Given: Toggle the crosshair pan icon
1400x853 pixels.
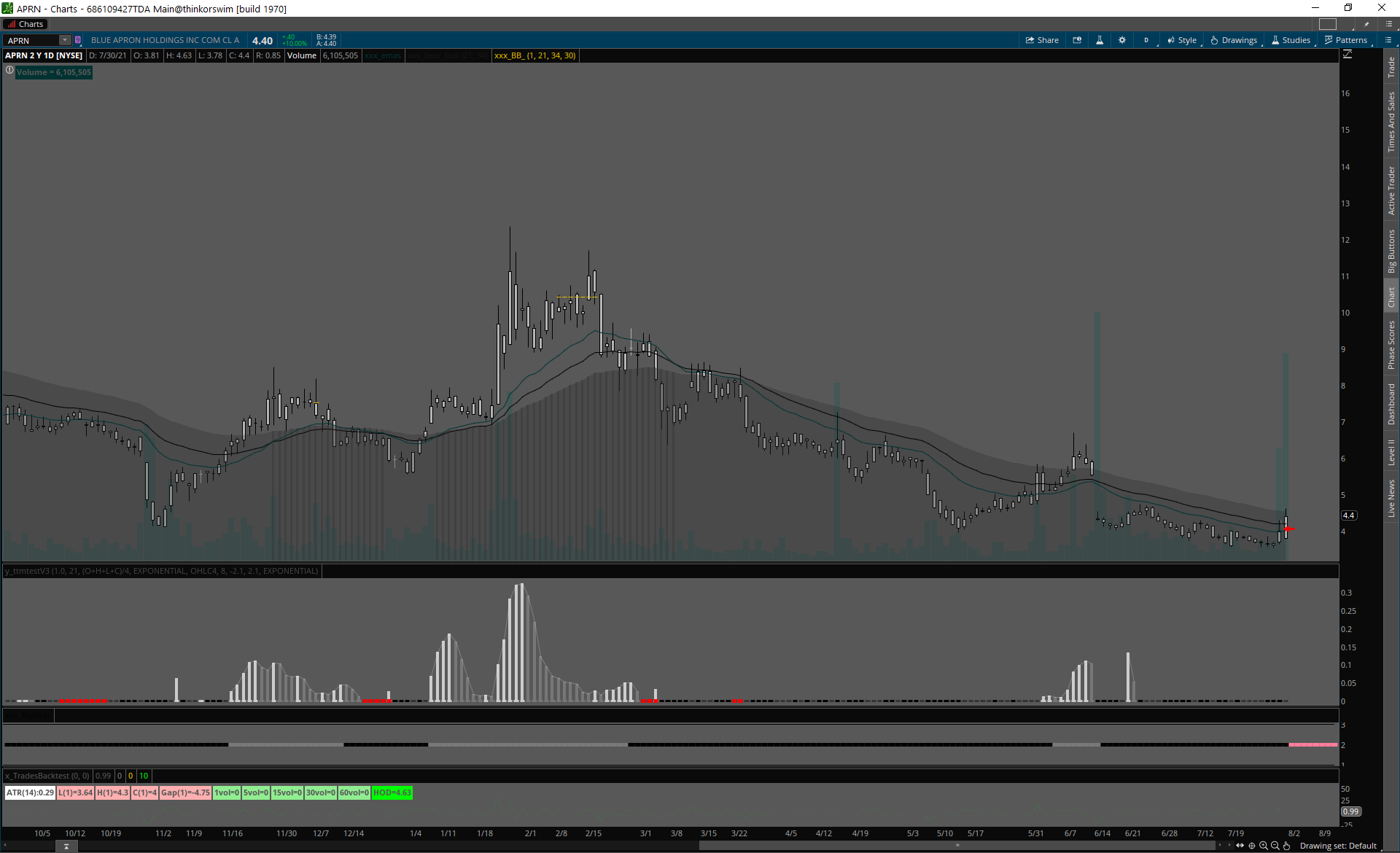Looking at the screenshot, I should (x=1252, y=846).
